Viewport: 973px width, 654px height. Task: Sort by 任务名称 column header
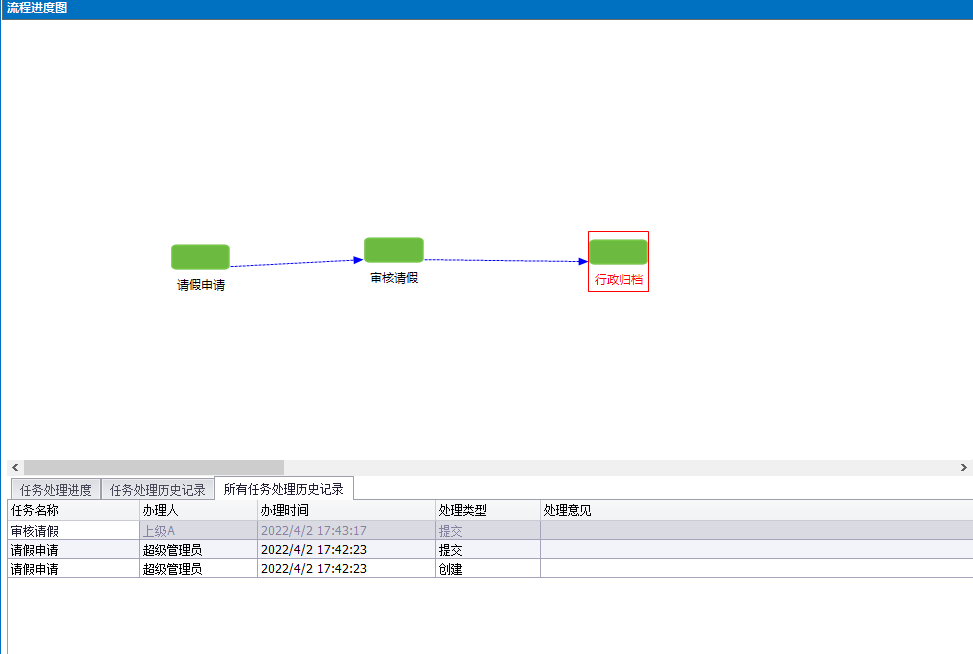tap(72, 510)
